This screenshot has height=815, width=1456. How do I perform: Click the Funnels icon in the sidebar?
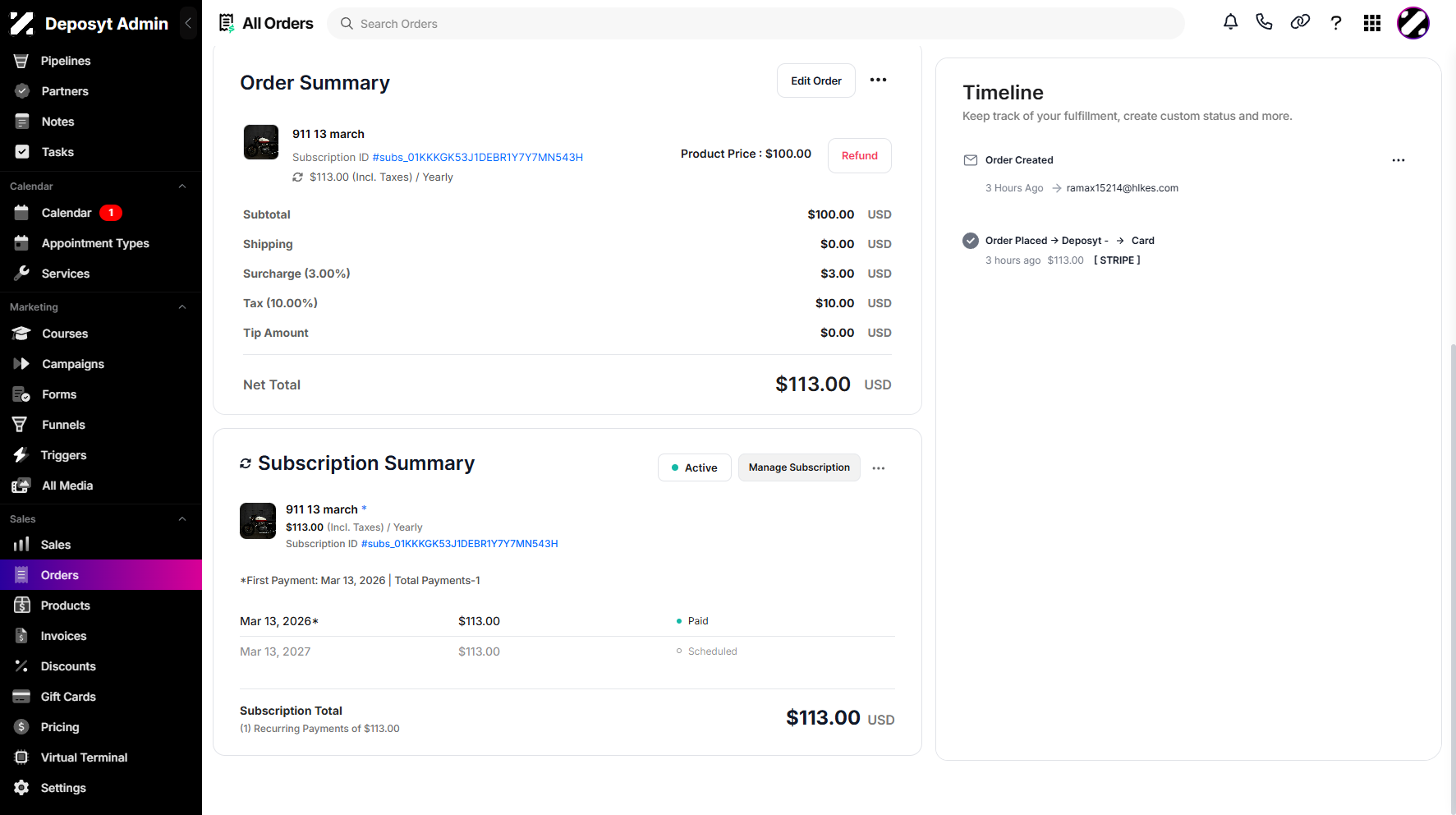click(20, 424)
